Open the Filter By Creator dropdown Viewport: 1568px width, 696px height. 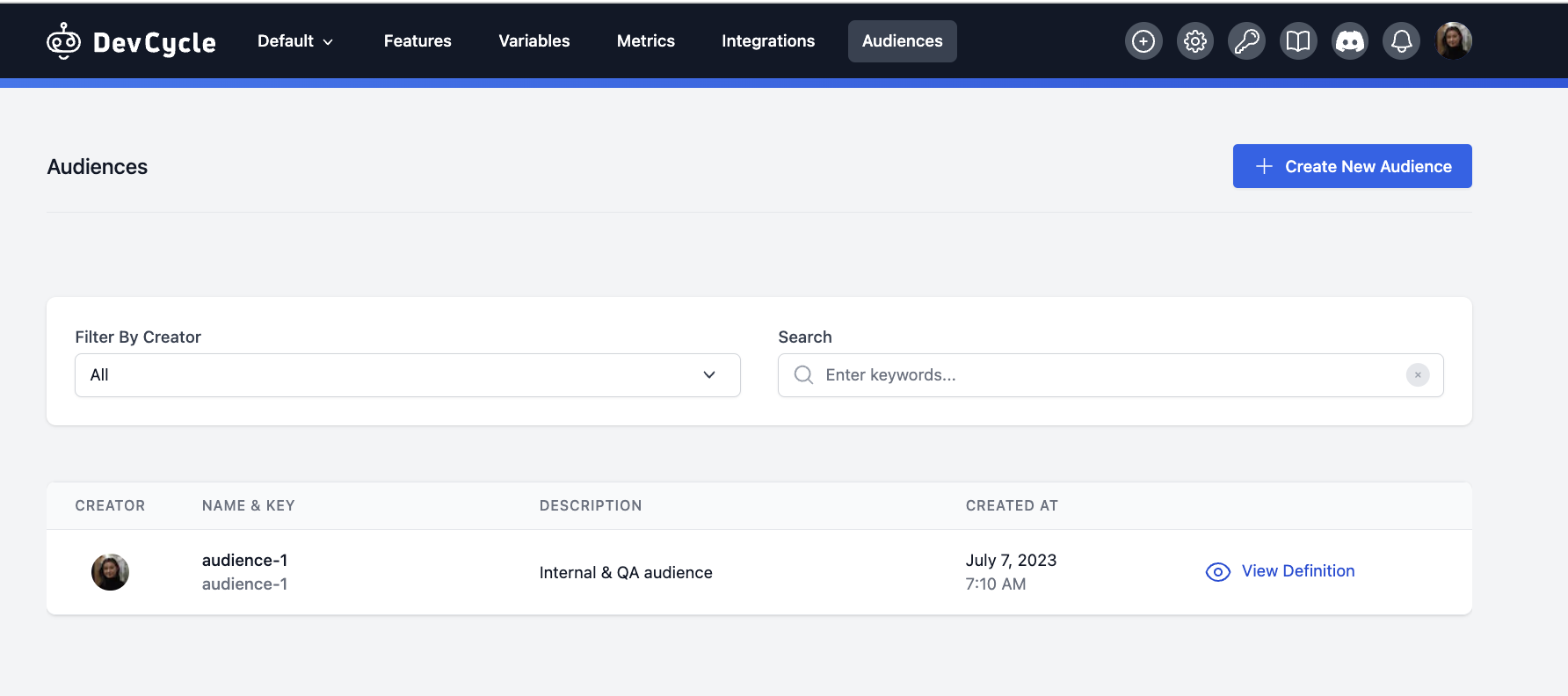(x=407, y=375)
